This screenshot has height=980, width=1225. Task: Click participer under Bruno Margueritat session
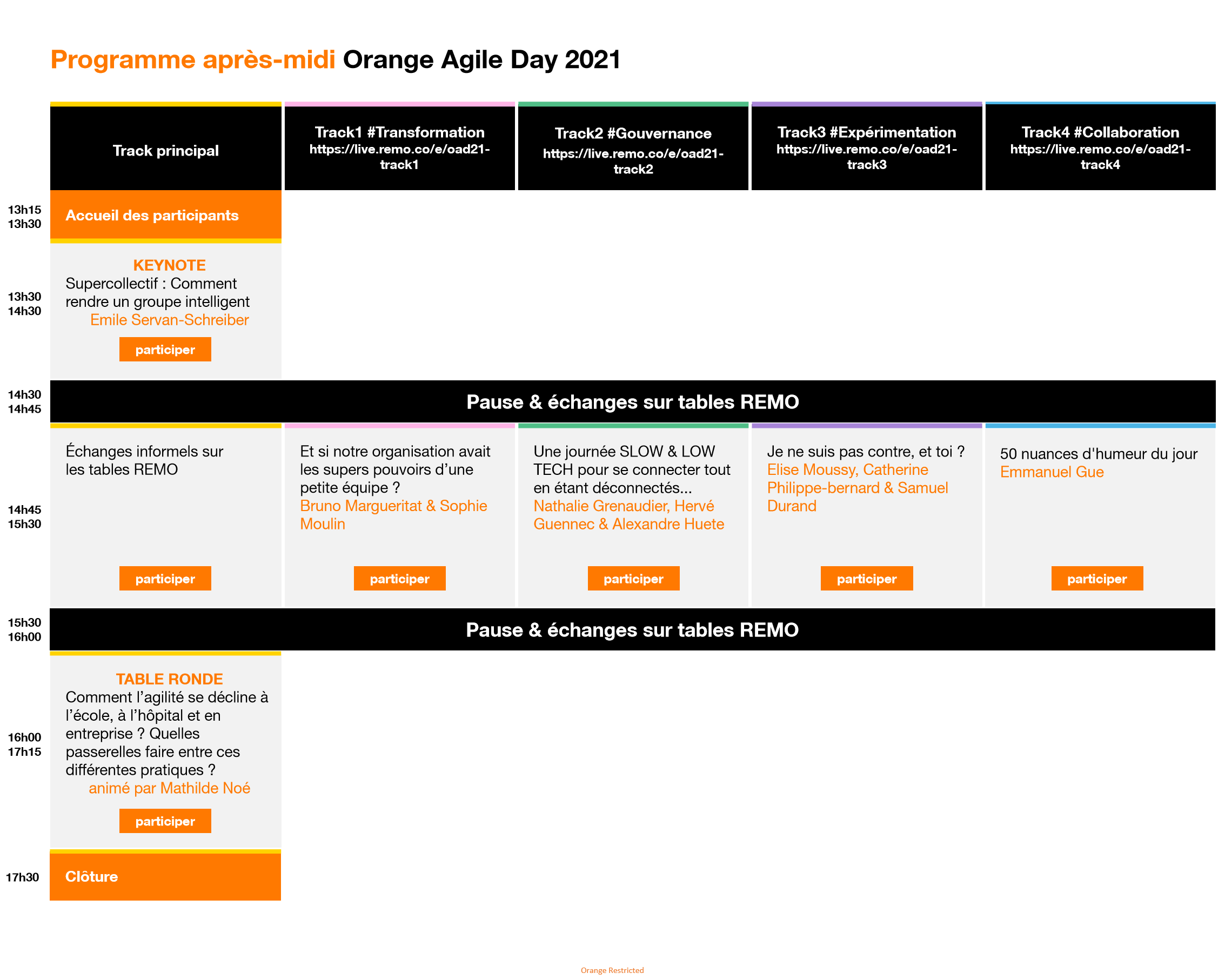click(x=399, y=579)
